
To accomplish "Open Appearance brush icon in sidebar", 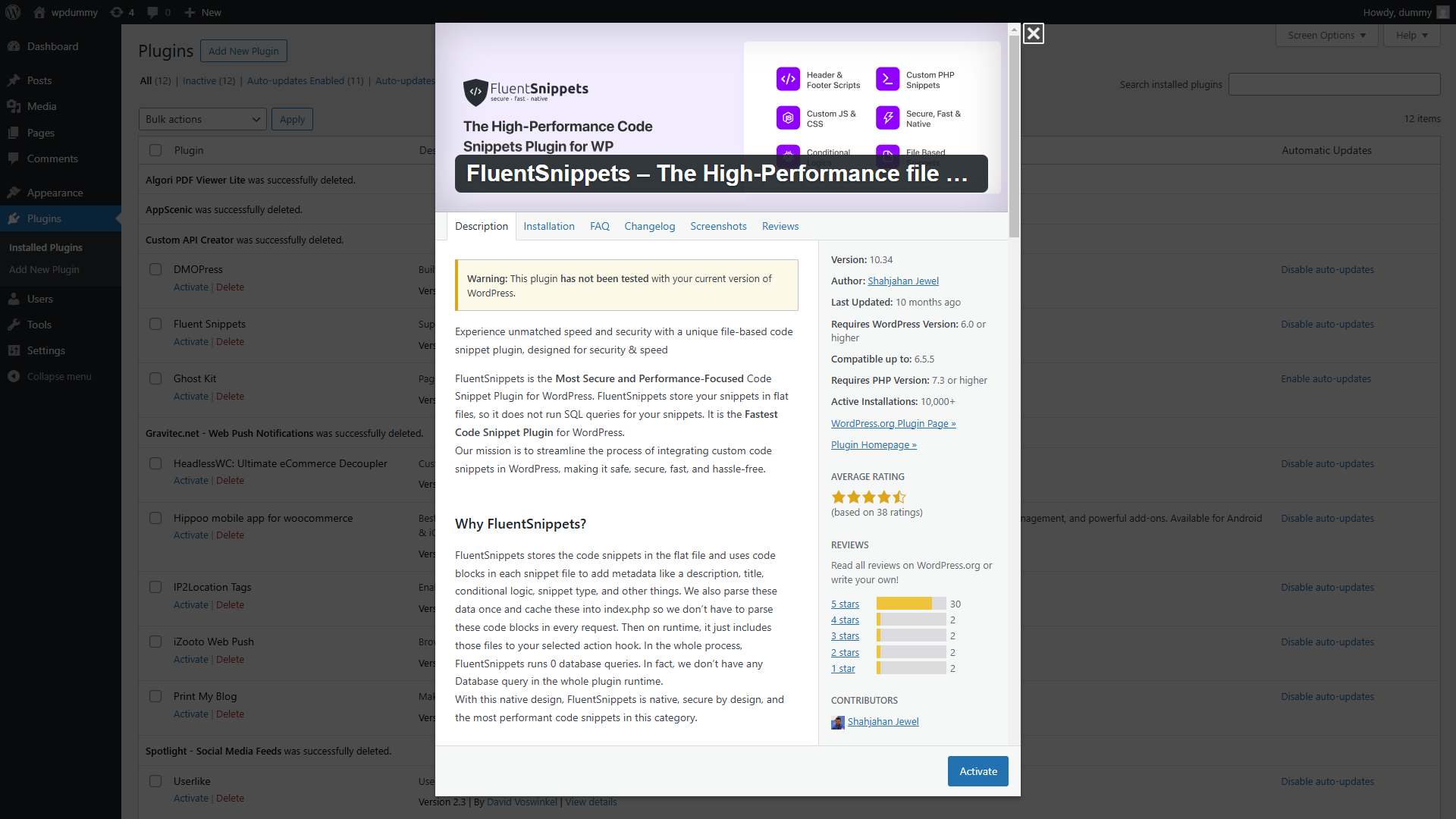I will pyautogui.click(x=14, y=193).
